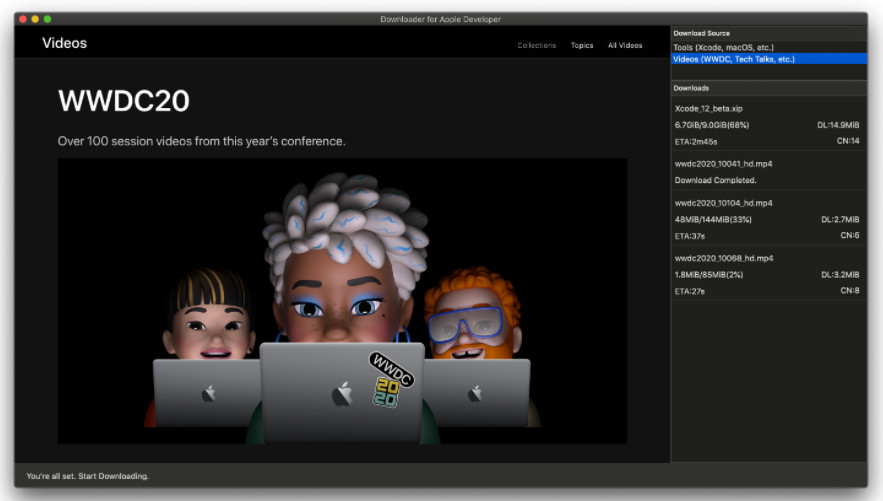The image size is (883, 501).
Task: Click the Download Source panel header
Action: point(769,33)
